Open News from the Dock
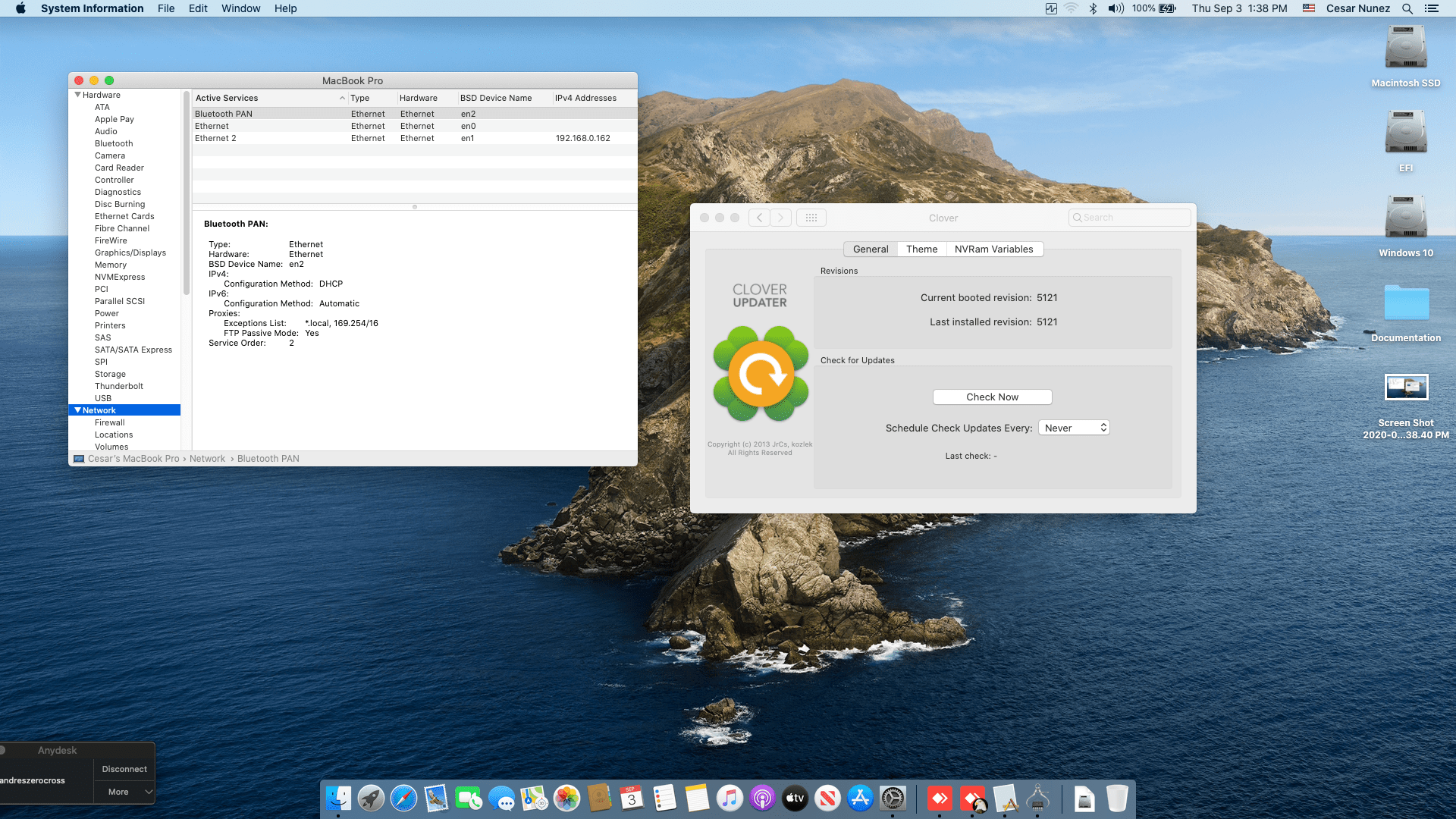The width and height of the screenshot is (1456, 819). click(x=827, y=799)
